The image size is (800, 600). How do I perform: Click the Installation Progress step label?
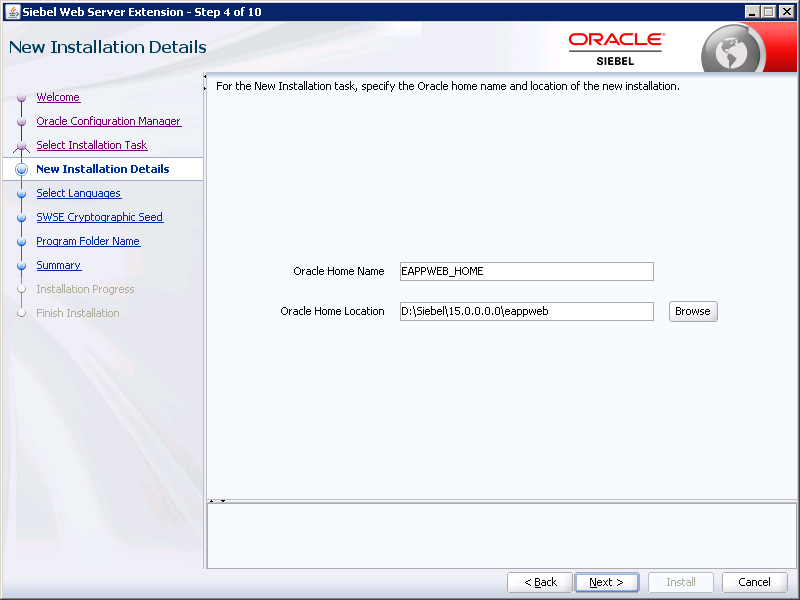tap(85, 289)
